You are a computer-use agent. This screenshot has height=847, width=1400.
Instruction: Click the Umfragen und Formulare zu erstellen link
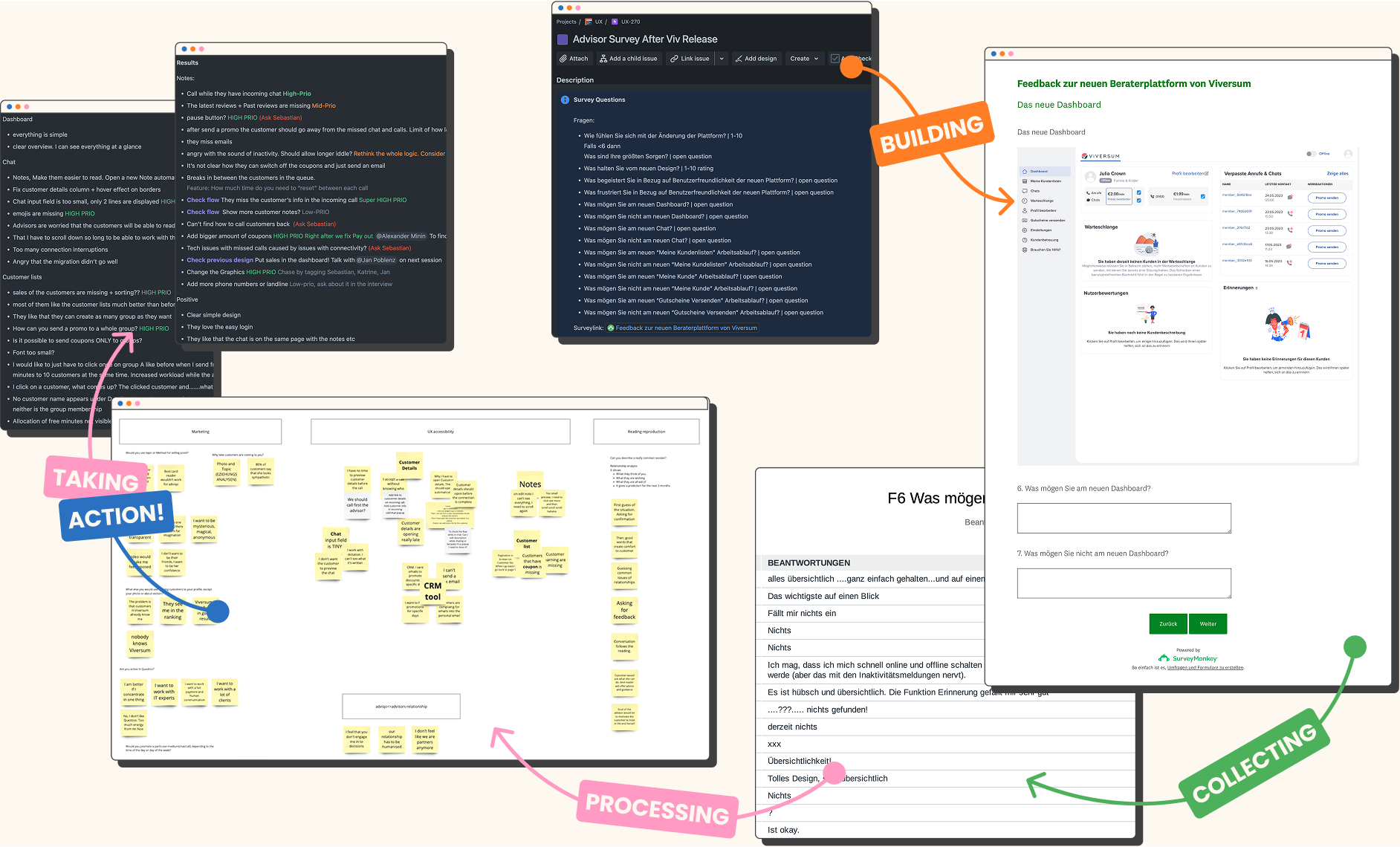tap(1205, 667)
